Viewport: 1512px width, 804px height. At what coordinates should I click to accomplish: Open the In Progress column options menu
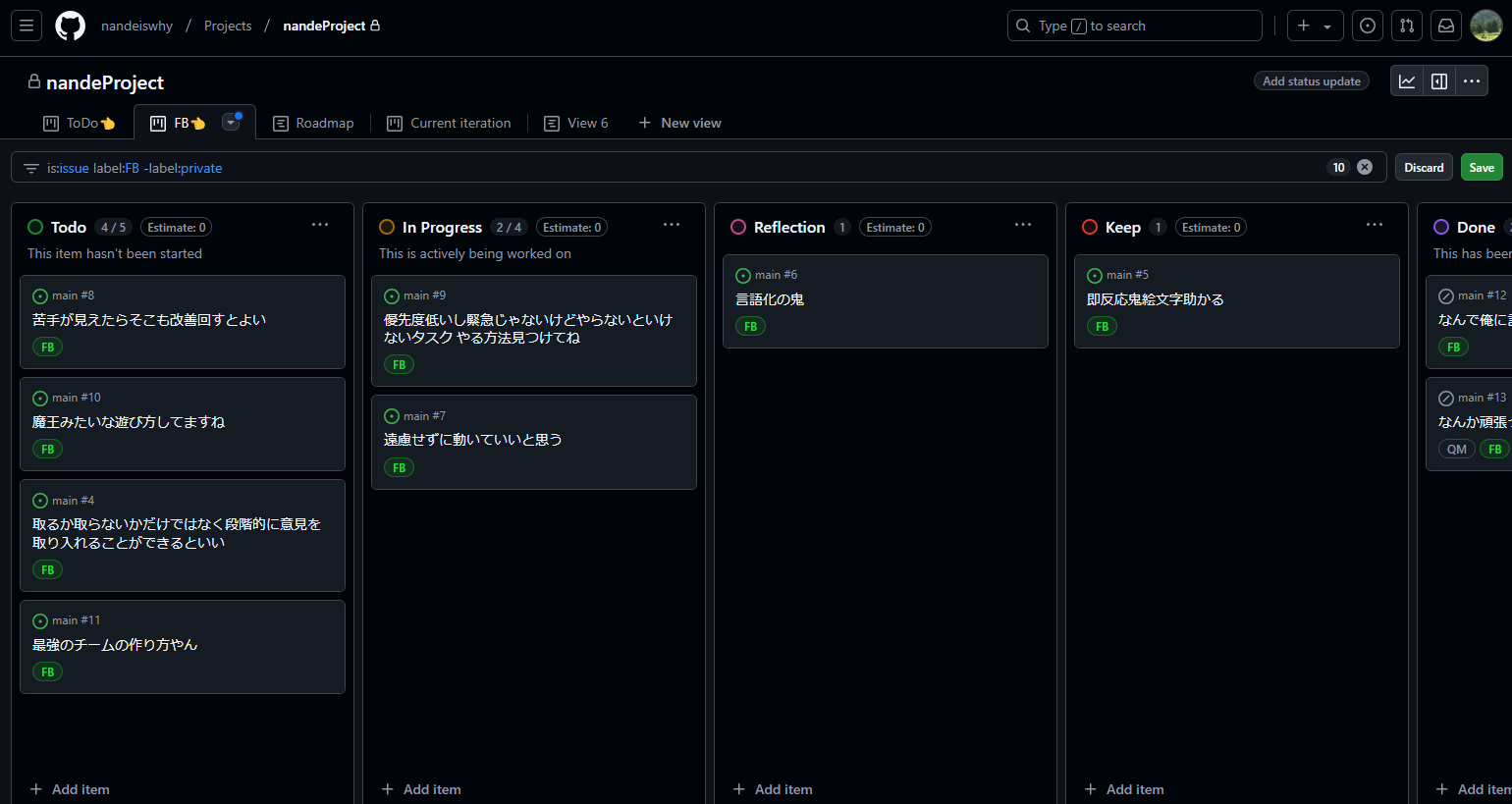tap(672, 225)
